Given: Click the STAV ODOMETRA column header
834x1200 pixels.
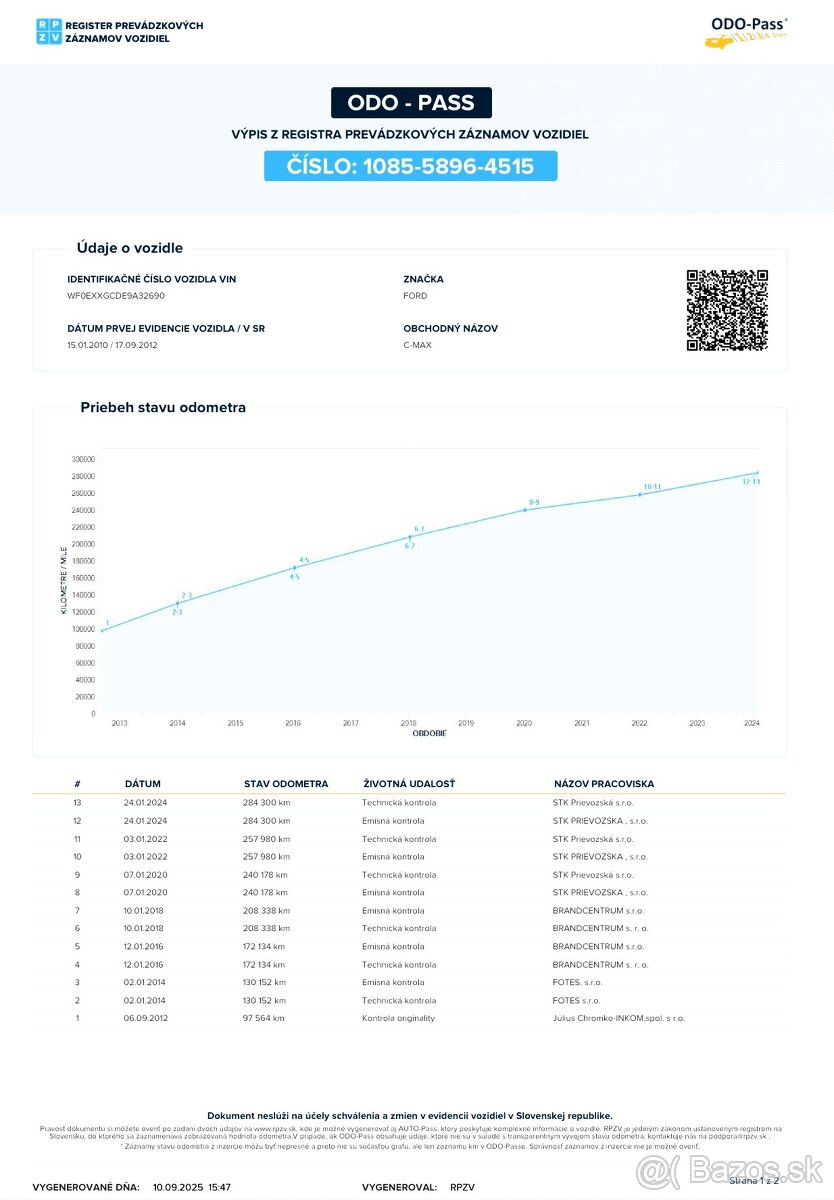Looking at the screenshot, I should pyautogui.click(x=286, y=784).
